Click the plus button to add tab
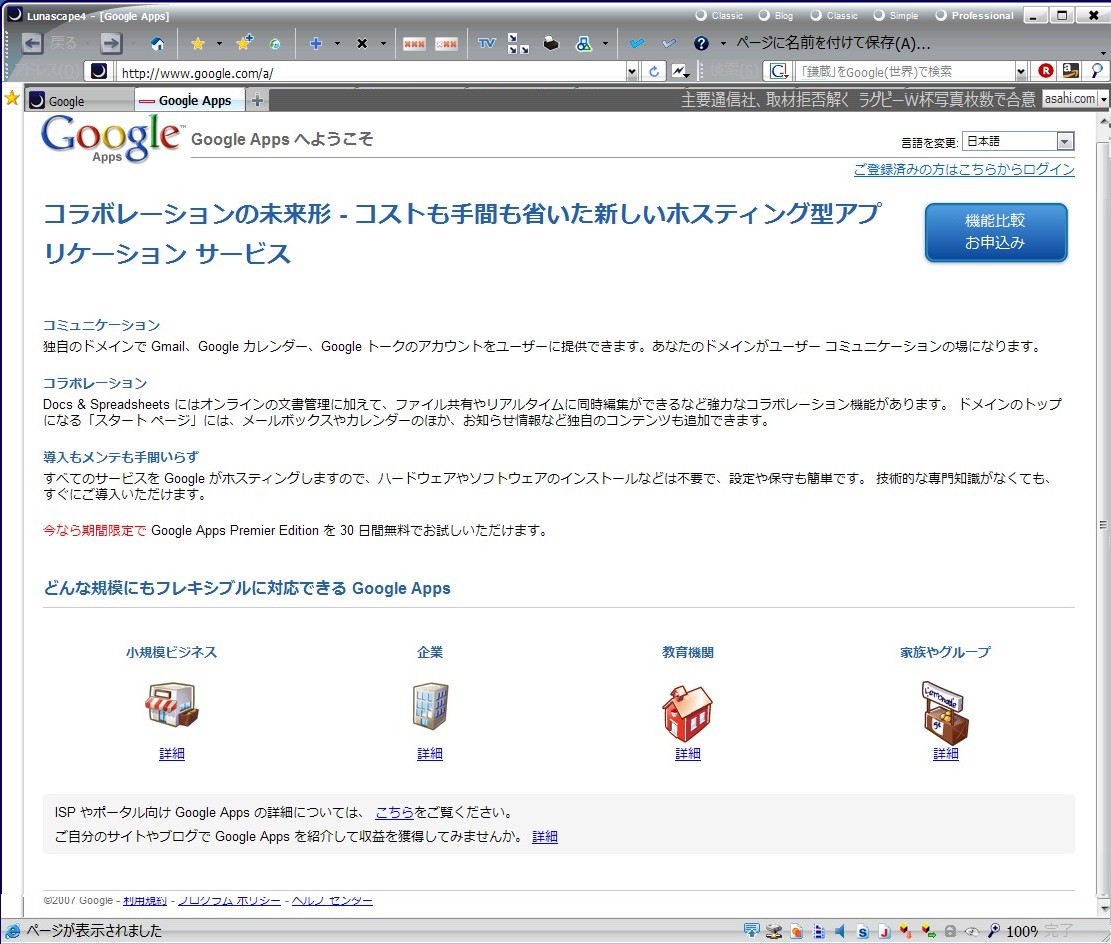The image size is (1111, 944). 257,101
